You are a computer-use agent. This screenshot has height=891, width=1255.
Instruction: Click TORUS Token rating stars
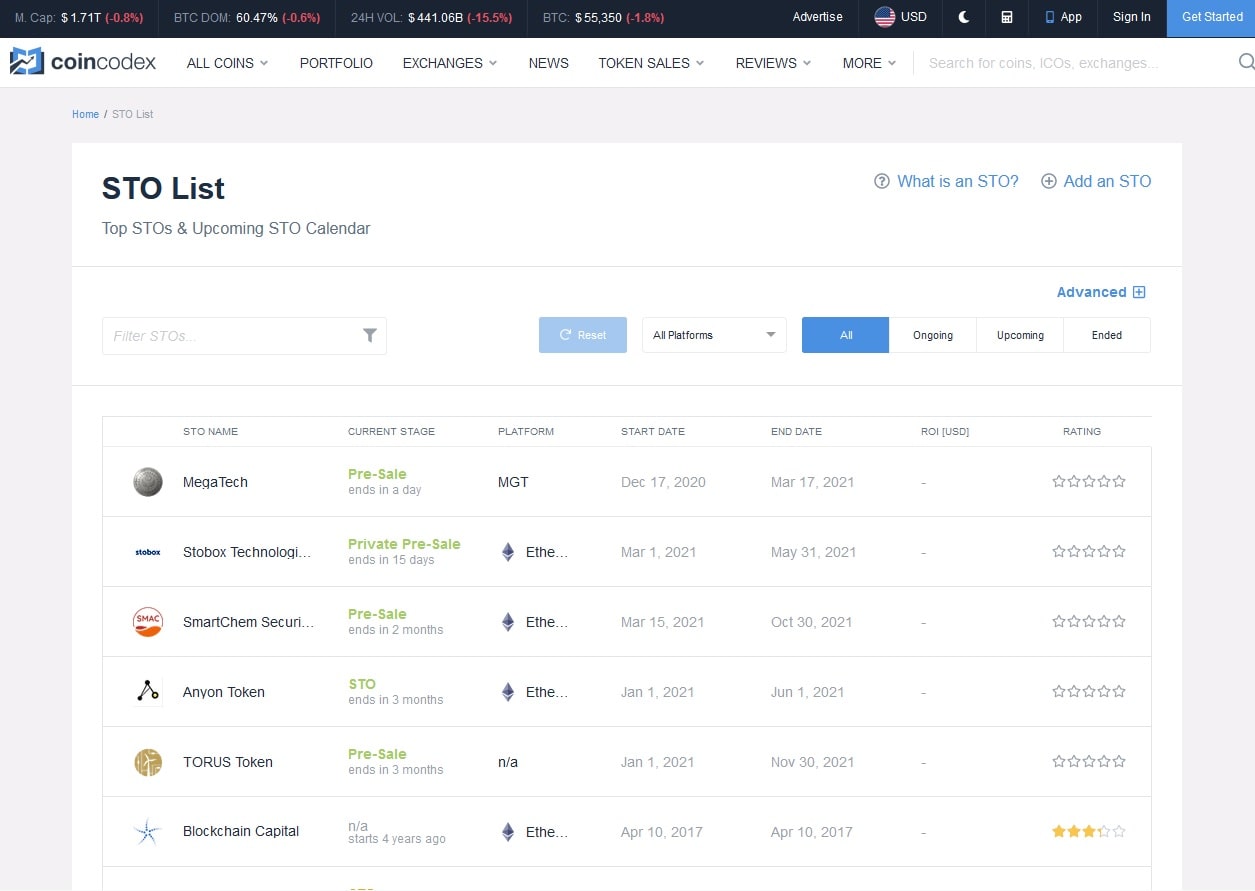[x=1089, y=761]
